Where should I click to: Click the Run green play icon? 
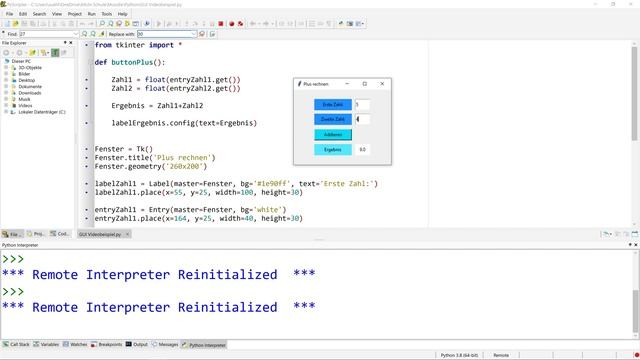(x=159, y=24)
